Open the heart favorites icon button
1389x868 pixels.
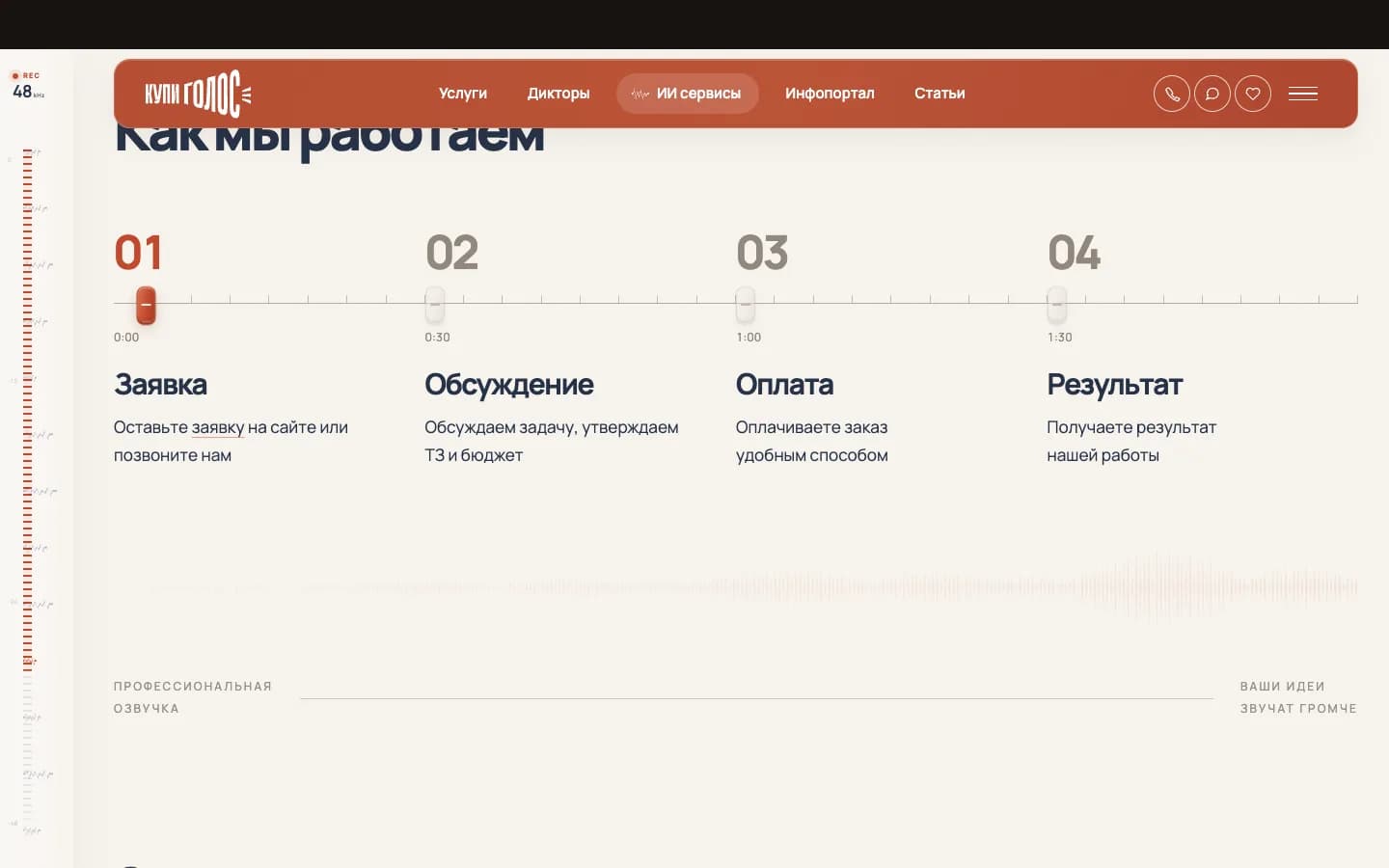(x=1253, y=94)
